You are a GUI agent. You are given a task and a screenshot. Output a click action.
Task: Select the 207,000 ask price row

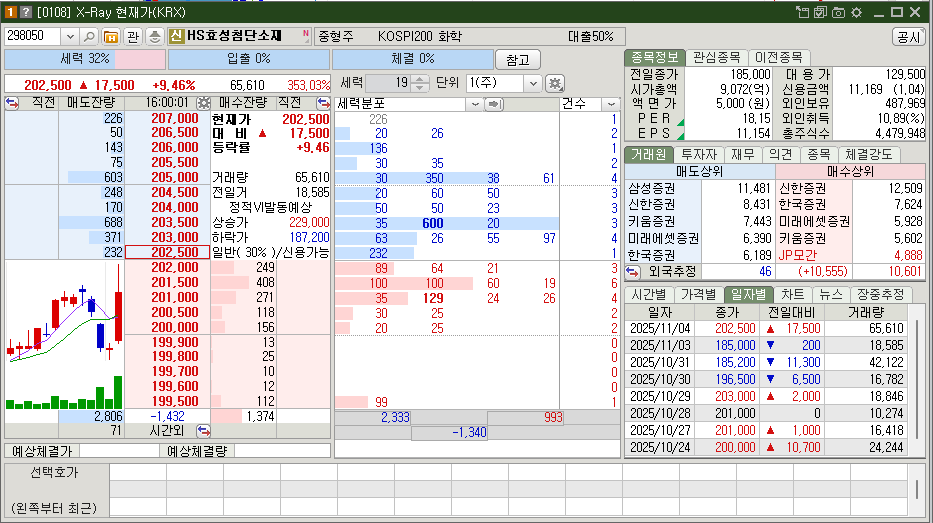(167, 118)
